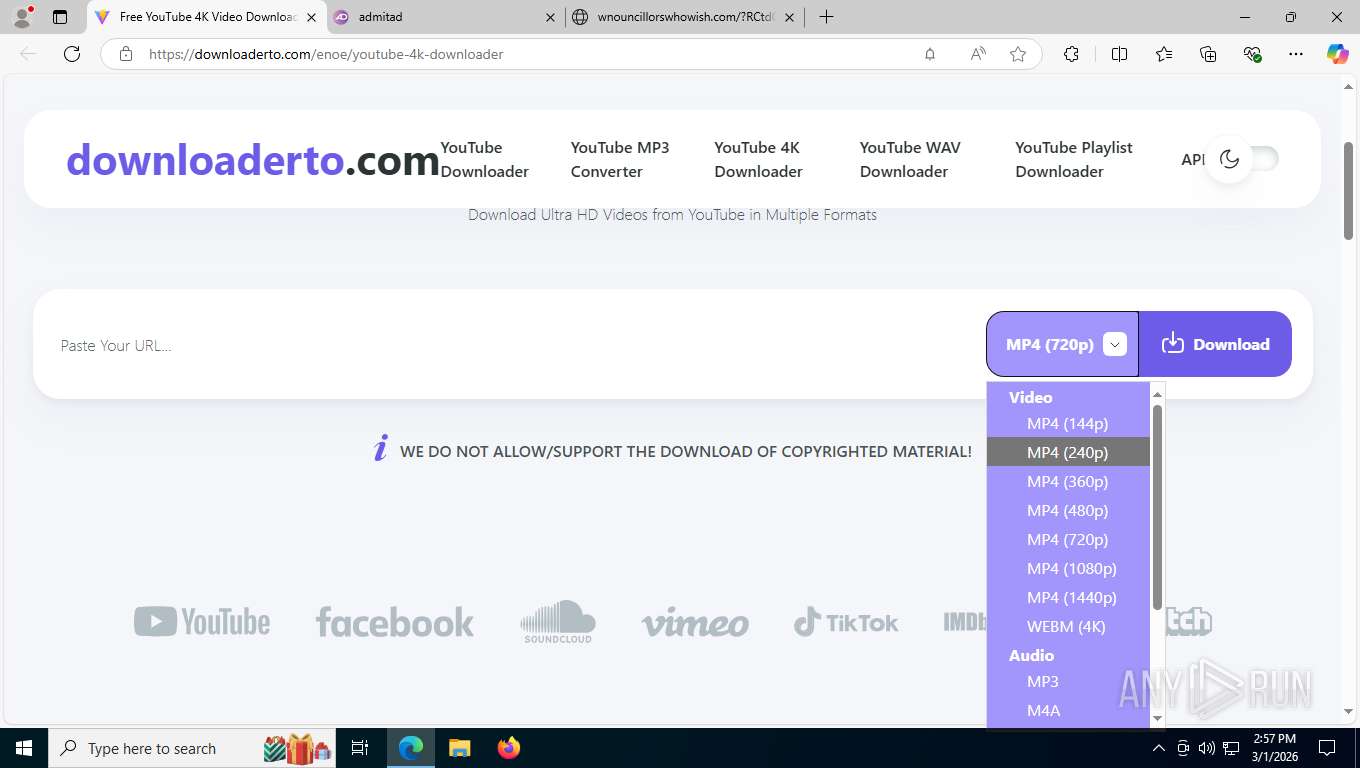Screen dimensions: 1360x768
Task: Click the format list scrollbar thumb
Action: tap(1157, 506)
